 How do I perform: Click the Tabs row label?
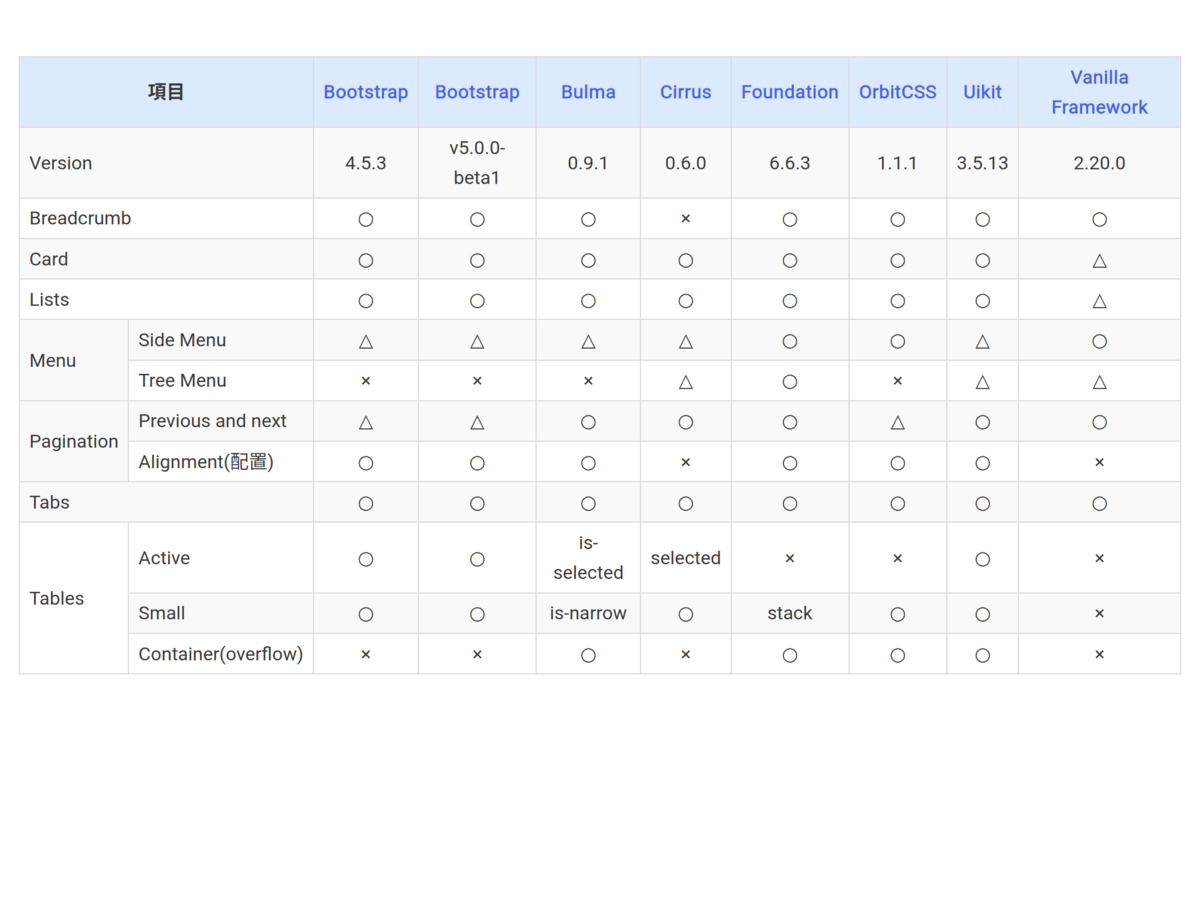[49, 502]
